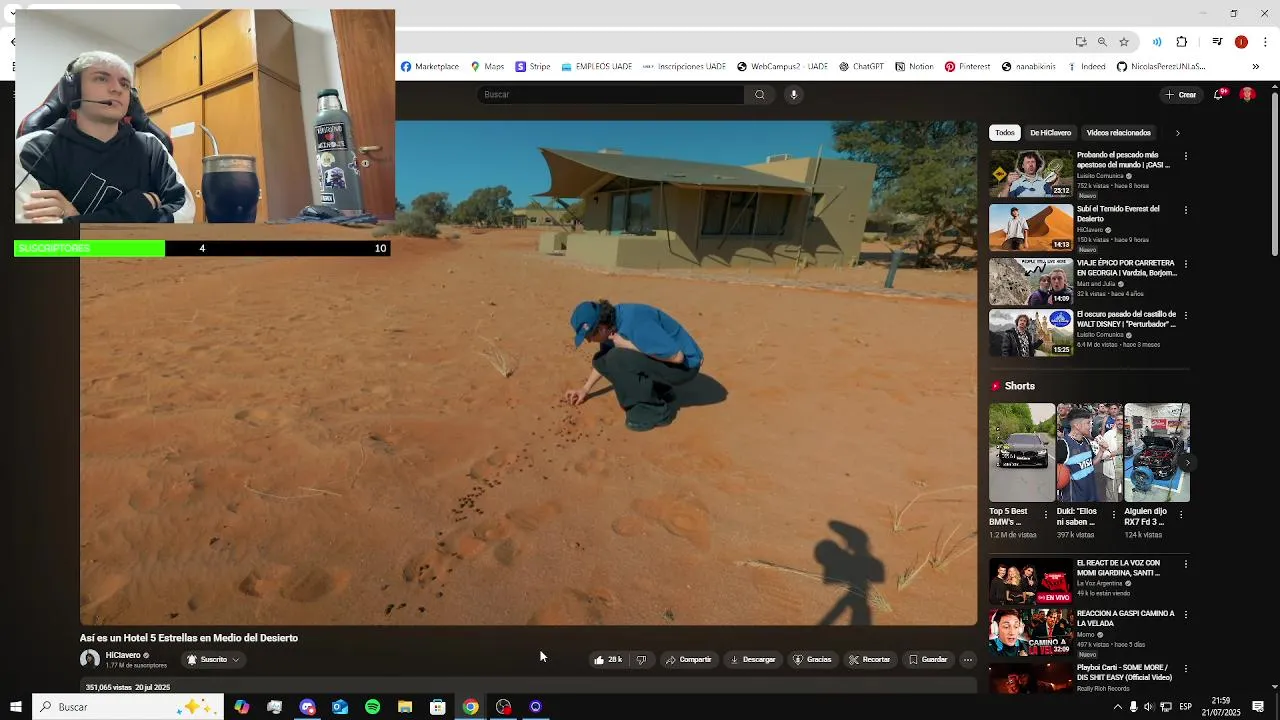Click the Guardar button
The image size is (1280, 720).
(927, 660)
